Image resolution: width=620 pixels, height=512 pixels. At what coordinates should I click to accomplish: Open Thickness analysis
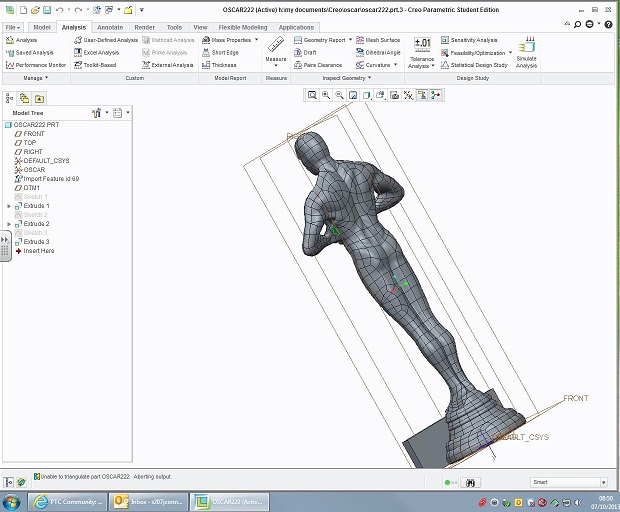(219, 65)
